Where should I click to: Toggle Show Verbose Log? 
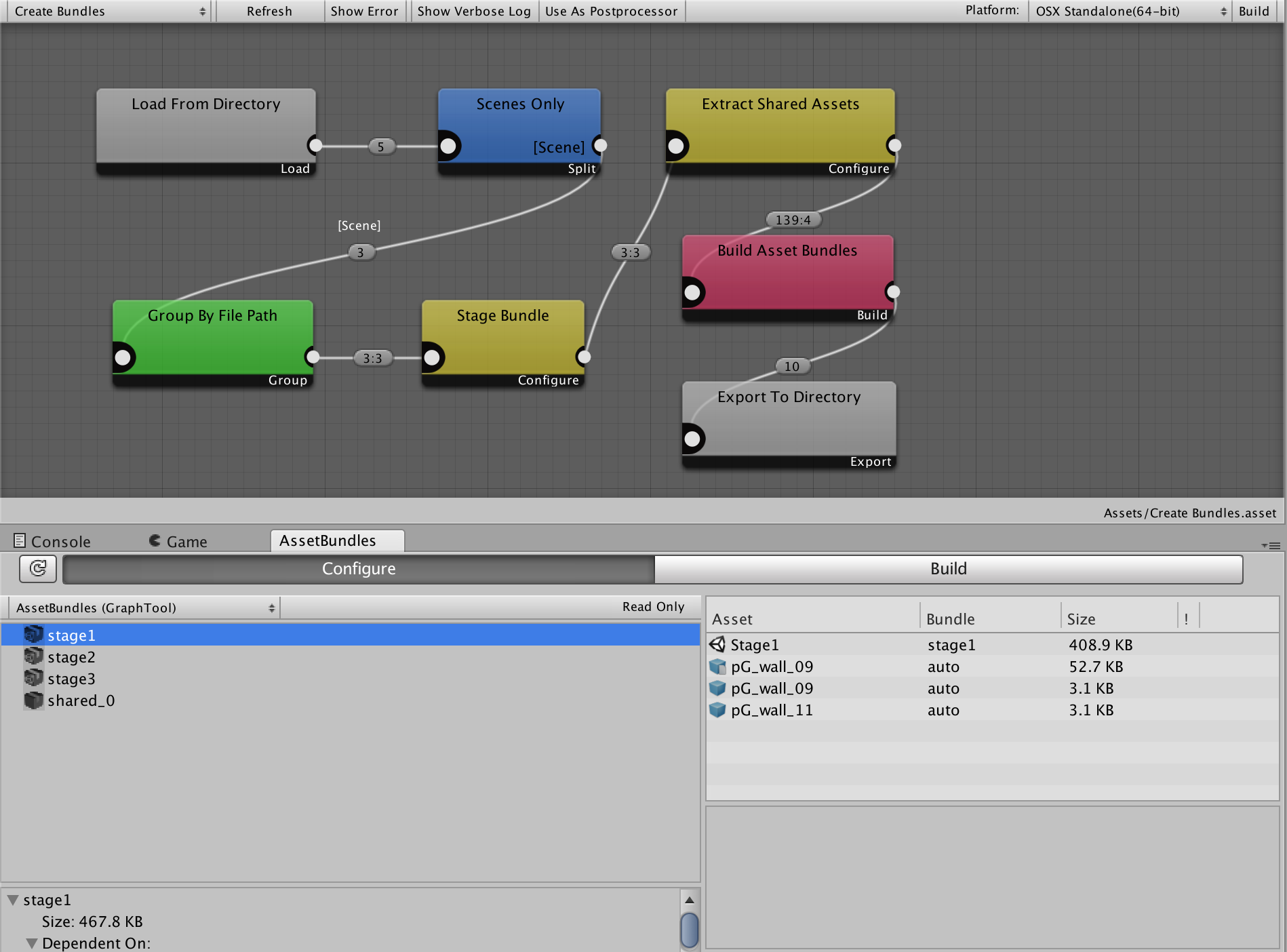pyautogui.click(x=474, y=11)
